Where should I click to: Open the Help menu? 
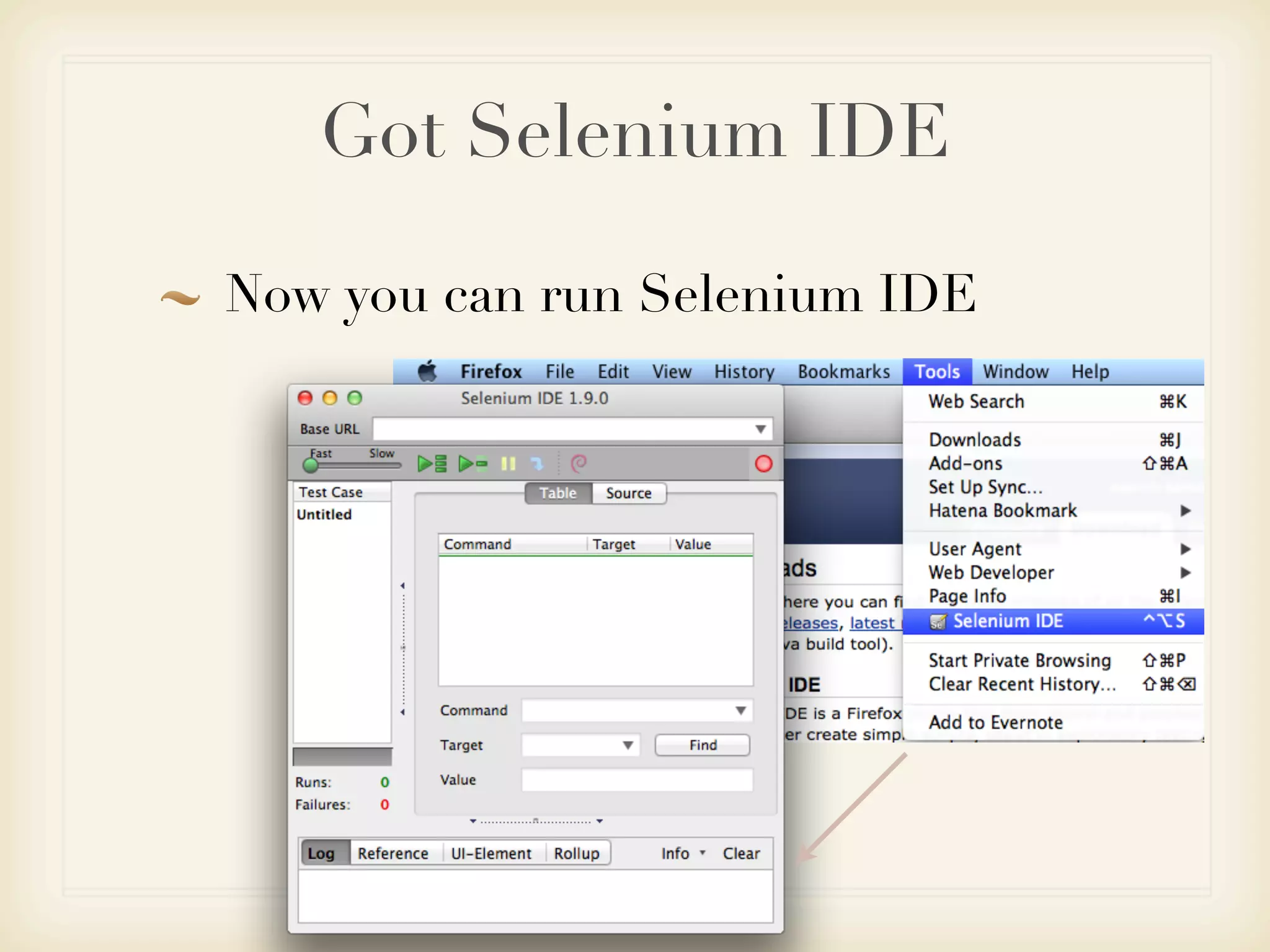coord(1090,372)
